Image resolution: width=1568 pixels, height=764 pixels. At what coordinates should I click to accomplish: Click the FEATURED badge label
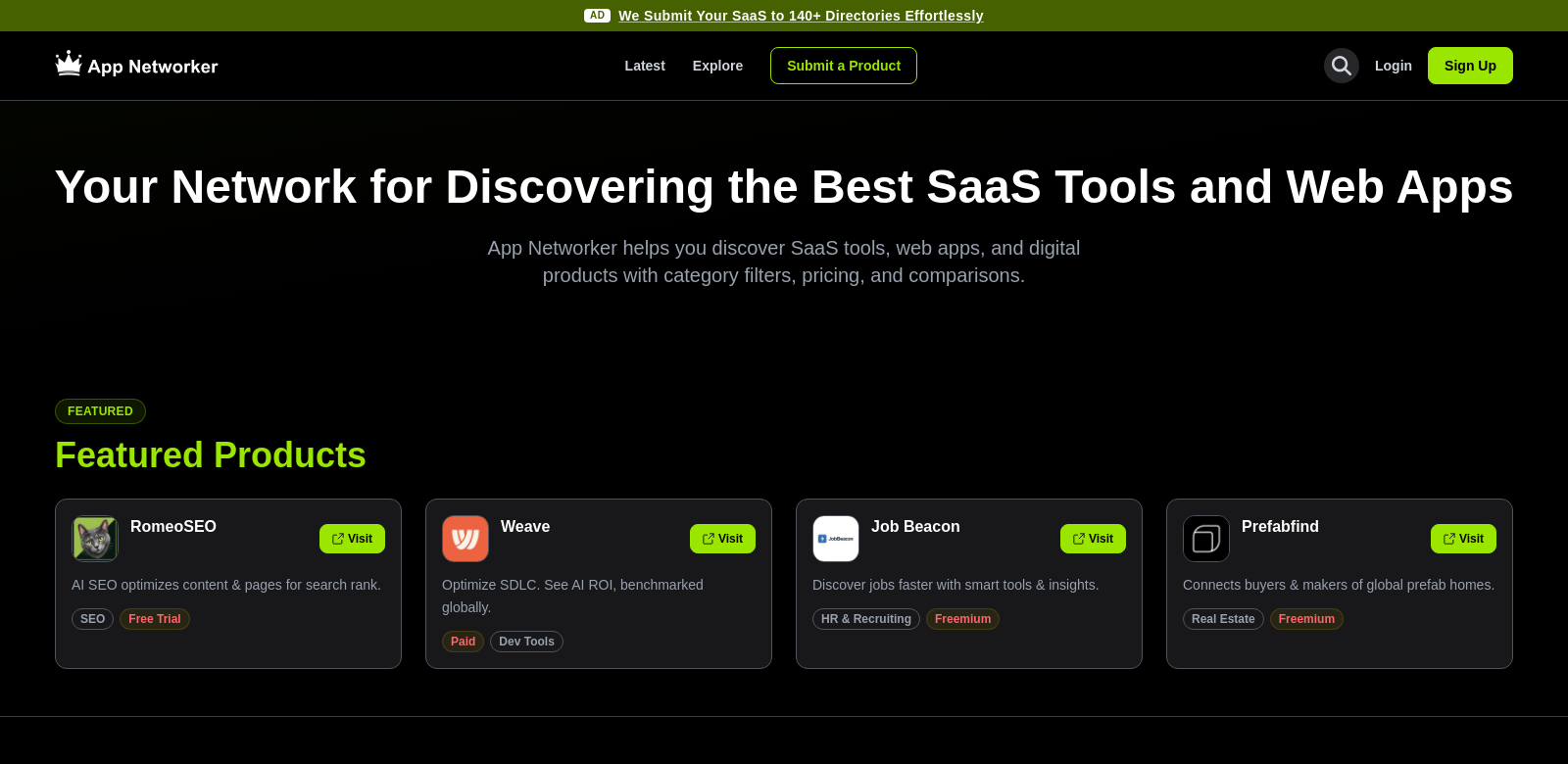tap(100, 411)
